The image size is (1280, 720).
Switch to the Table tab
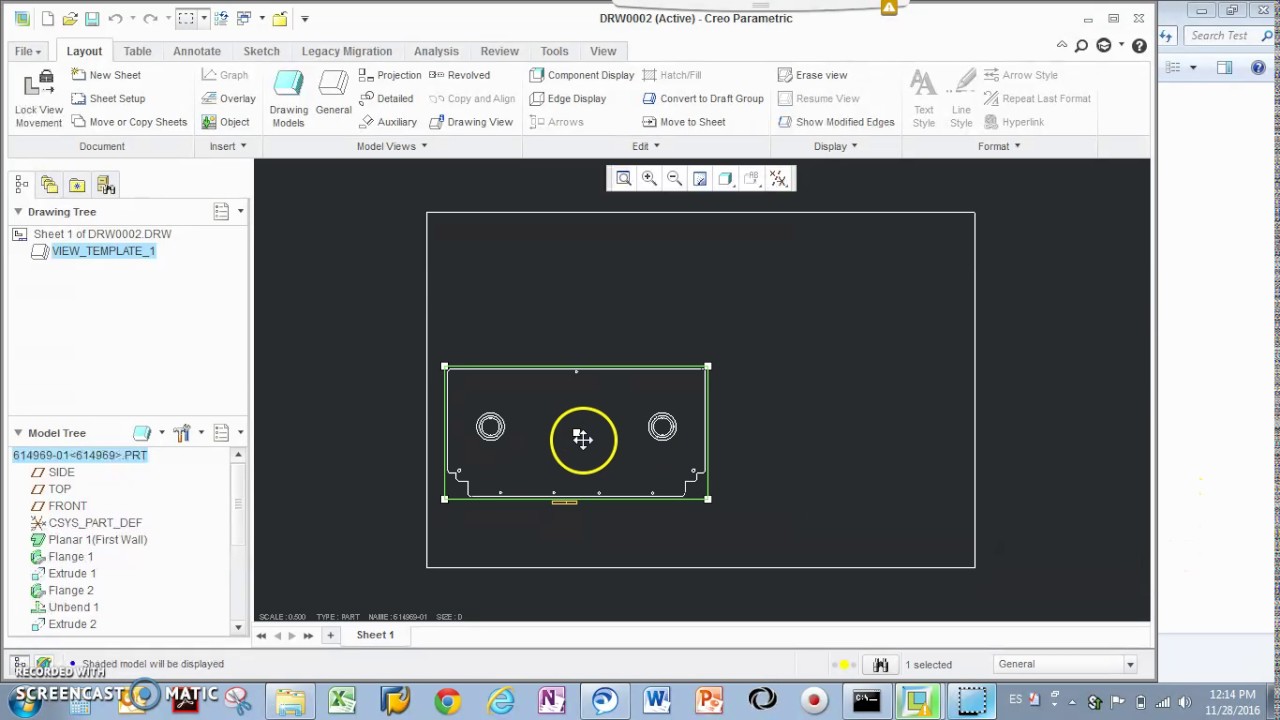pos(137,51)
